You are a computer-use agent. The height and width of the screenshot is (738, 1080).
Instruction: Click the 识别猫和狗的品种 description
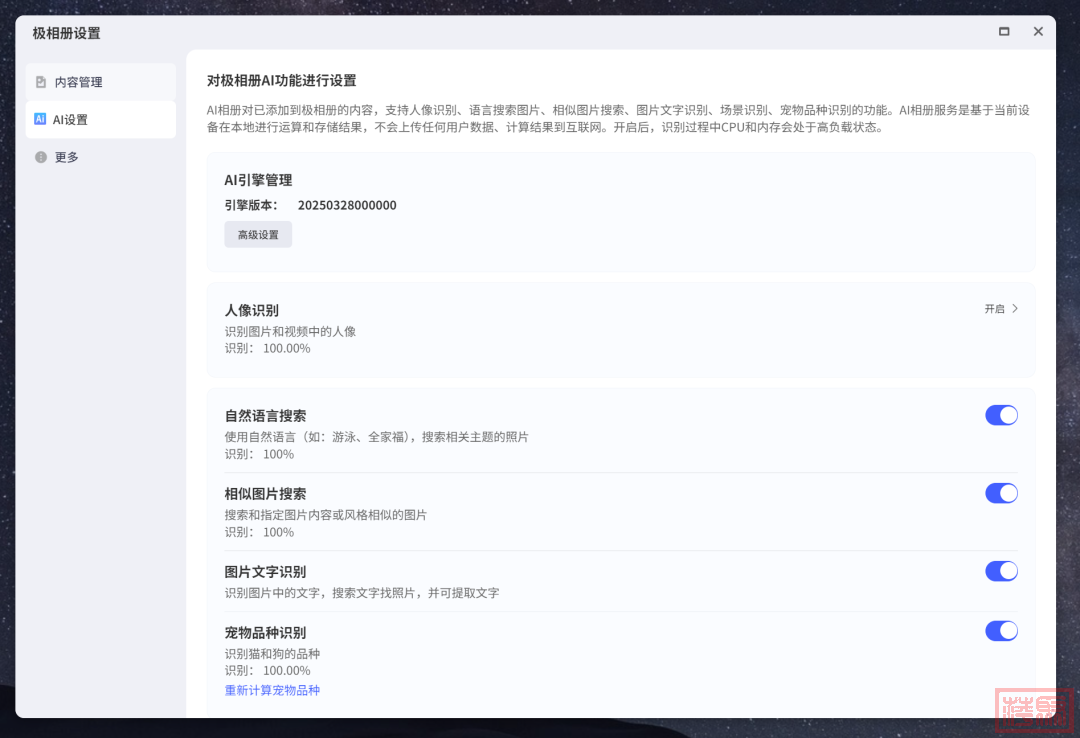[x=272, y=653]
